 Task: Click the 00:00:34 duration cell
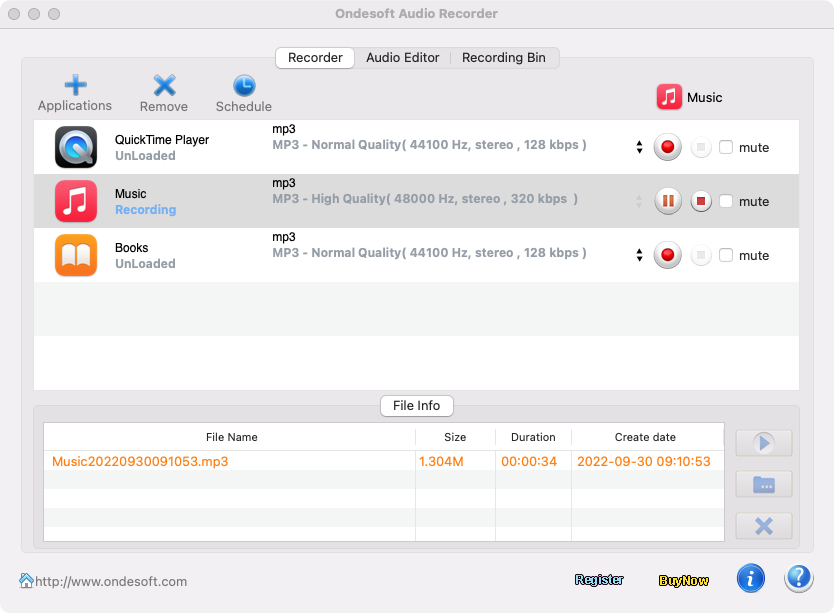[529, 461]
